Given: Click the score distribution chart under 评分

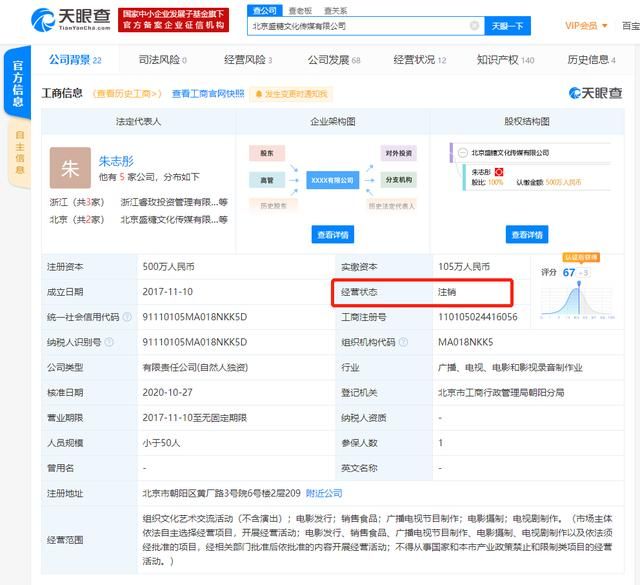Looking at the screenshot, I should click(578, 299).
